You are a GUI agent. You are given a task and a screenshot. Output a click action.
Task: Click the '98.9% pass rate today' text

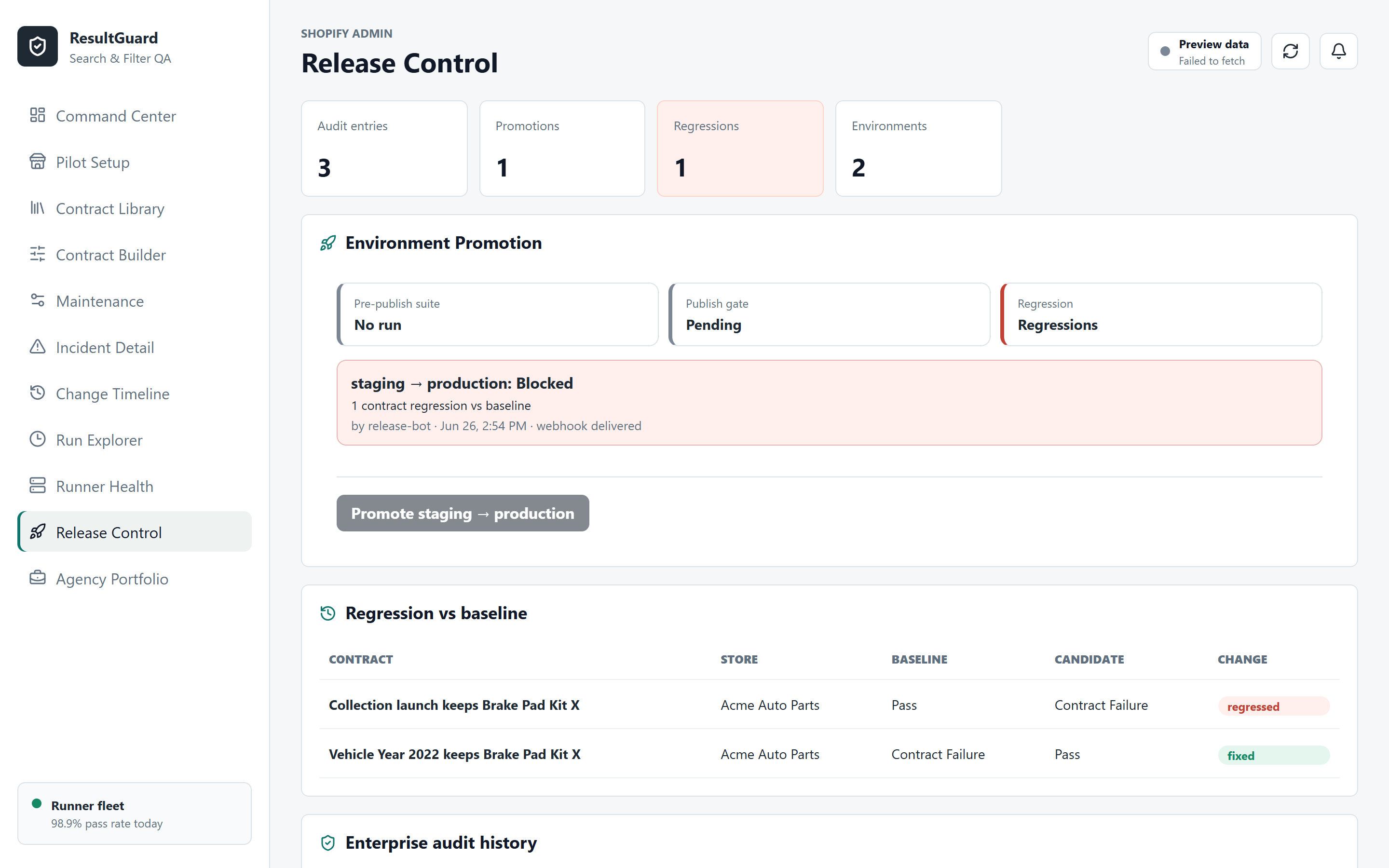[107, 823]
